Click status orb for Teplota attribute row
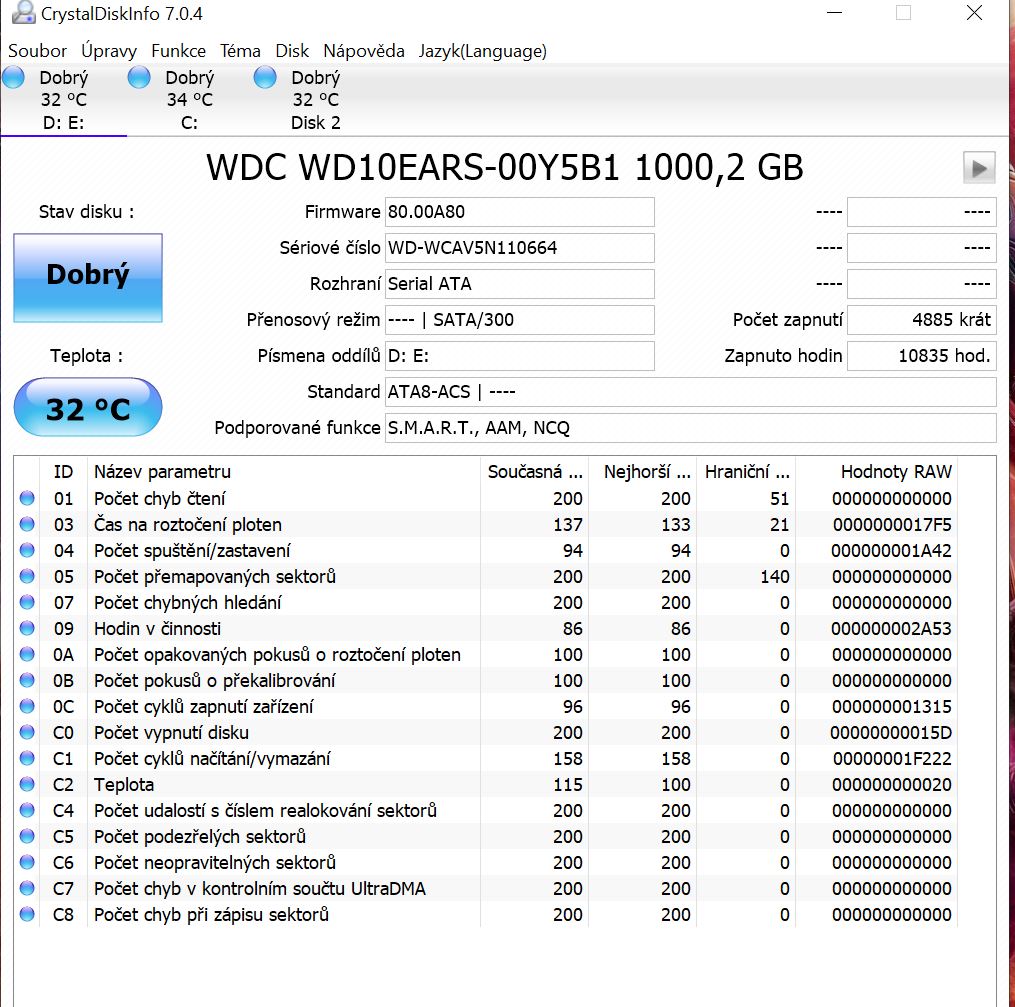This screenshot has height=1007, width=1015. pos(27,784)
